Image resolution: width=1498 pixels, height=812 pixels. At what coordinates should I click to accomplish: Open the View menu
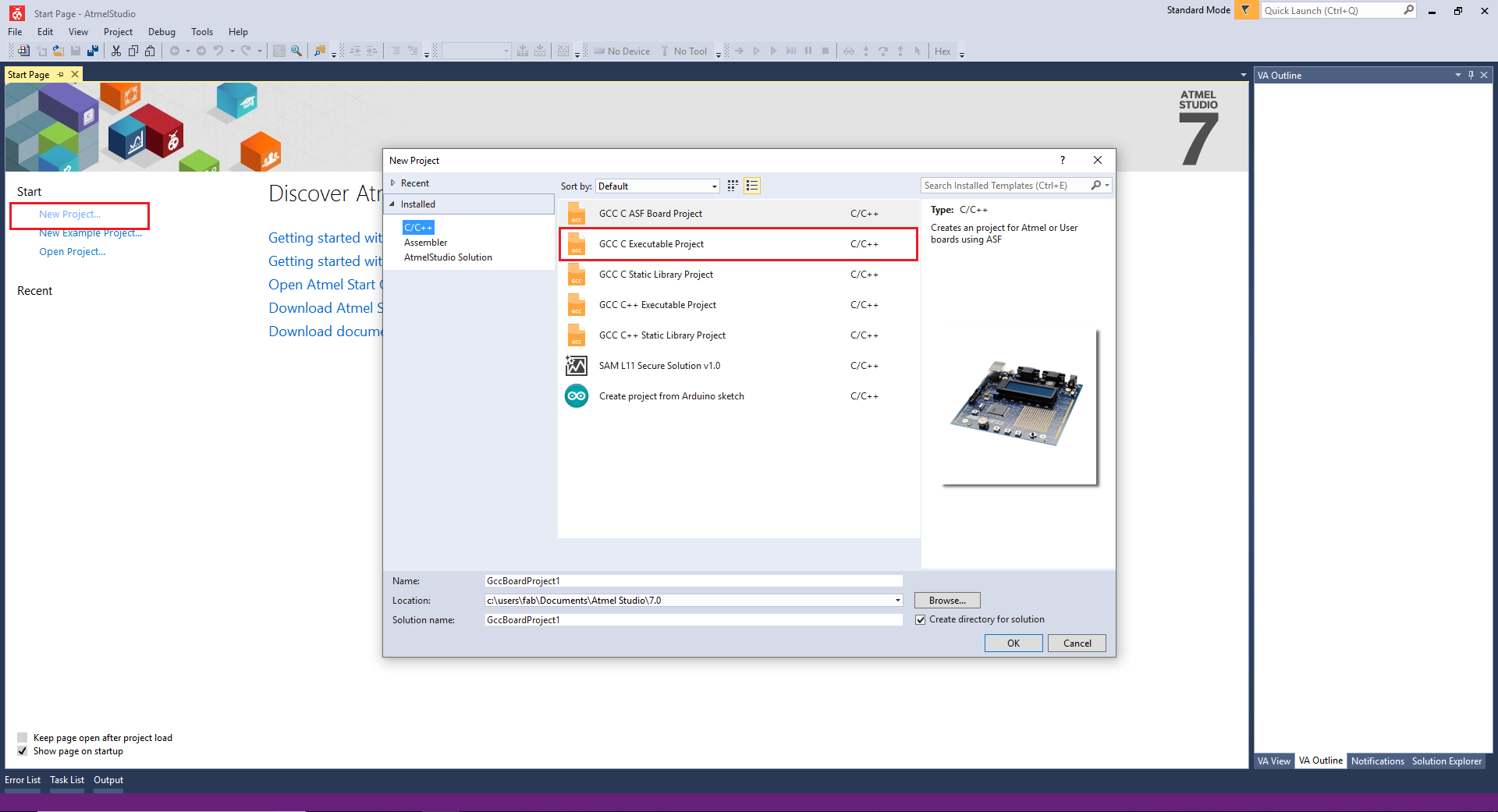(78, 32)
